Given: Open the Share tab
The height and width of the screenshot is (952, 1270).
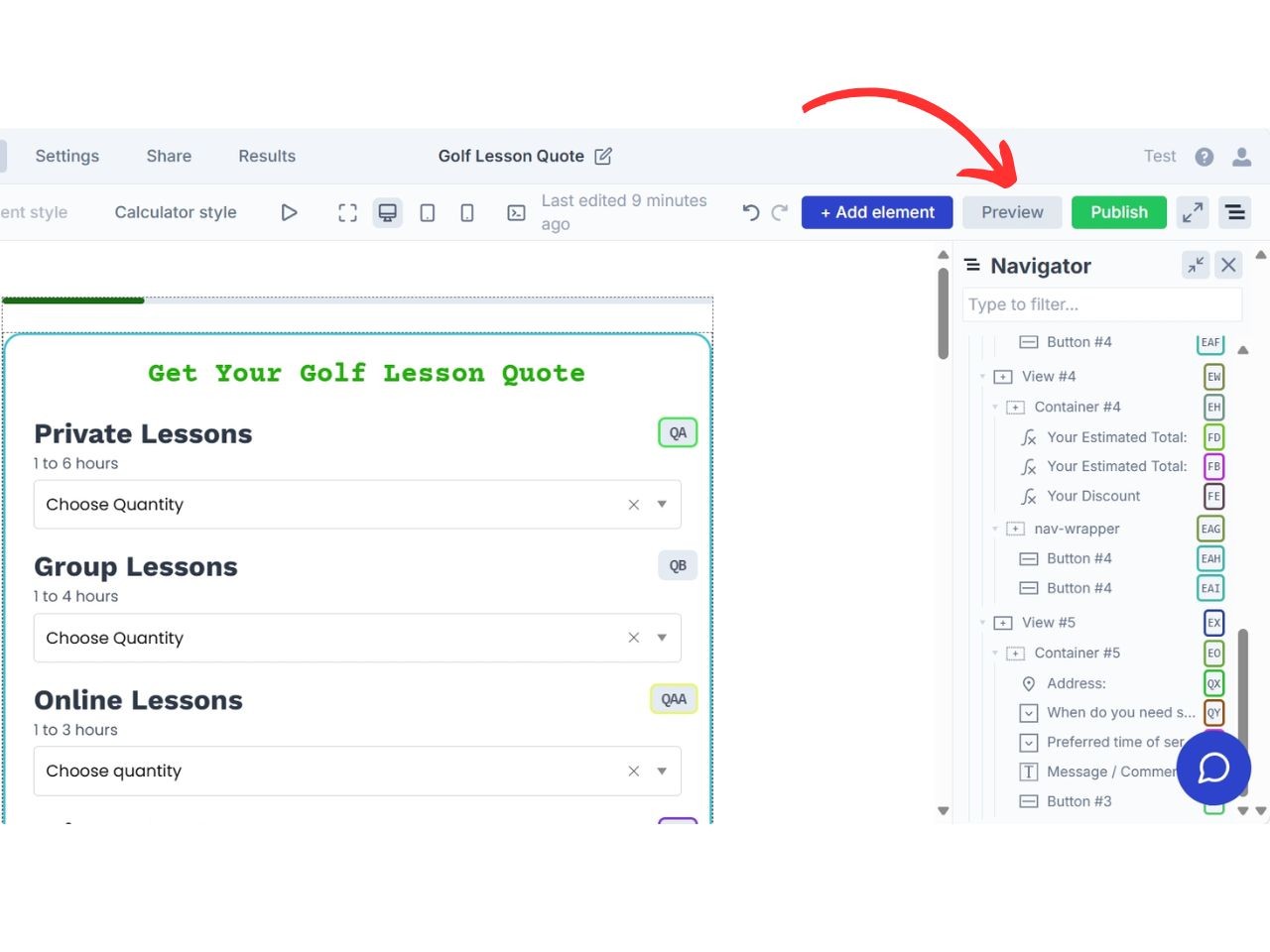Looking at the screenshot, I should tap(169, 156).
